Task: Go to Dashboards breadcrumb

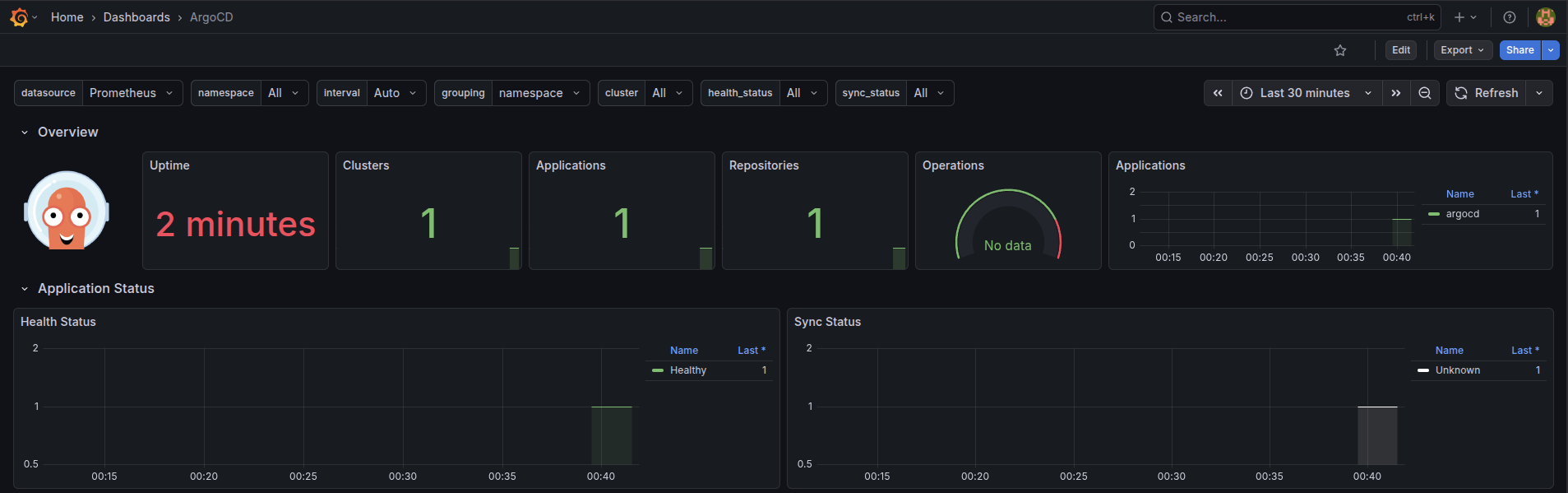Action: pyautogui.click(x=136, y=17)
